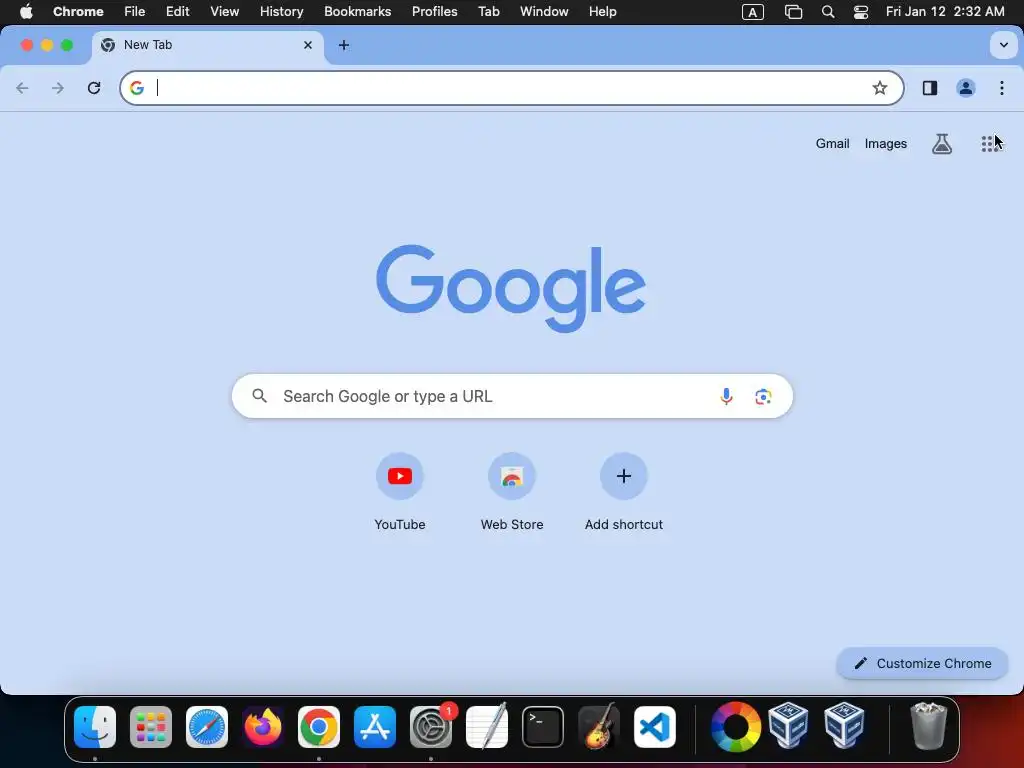
Task: Open the Edit menu
Action: [178, 12]
